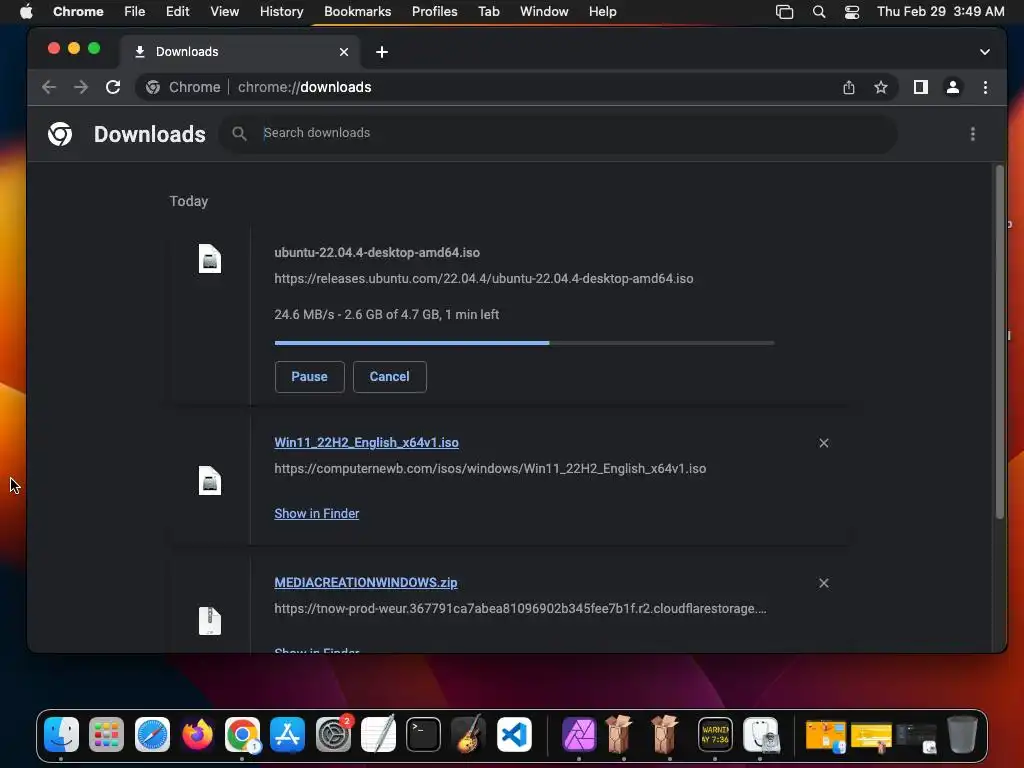
Task: Click the computernewb.com Win11 source URL
Action: pos(490,469)
